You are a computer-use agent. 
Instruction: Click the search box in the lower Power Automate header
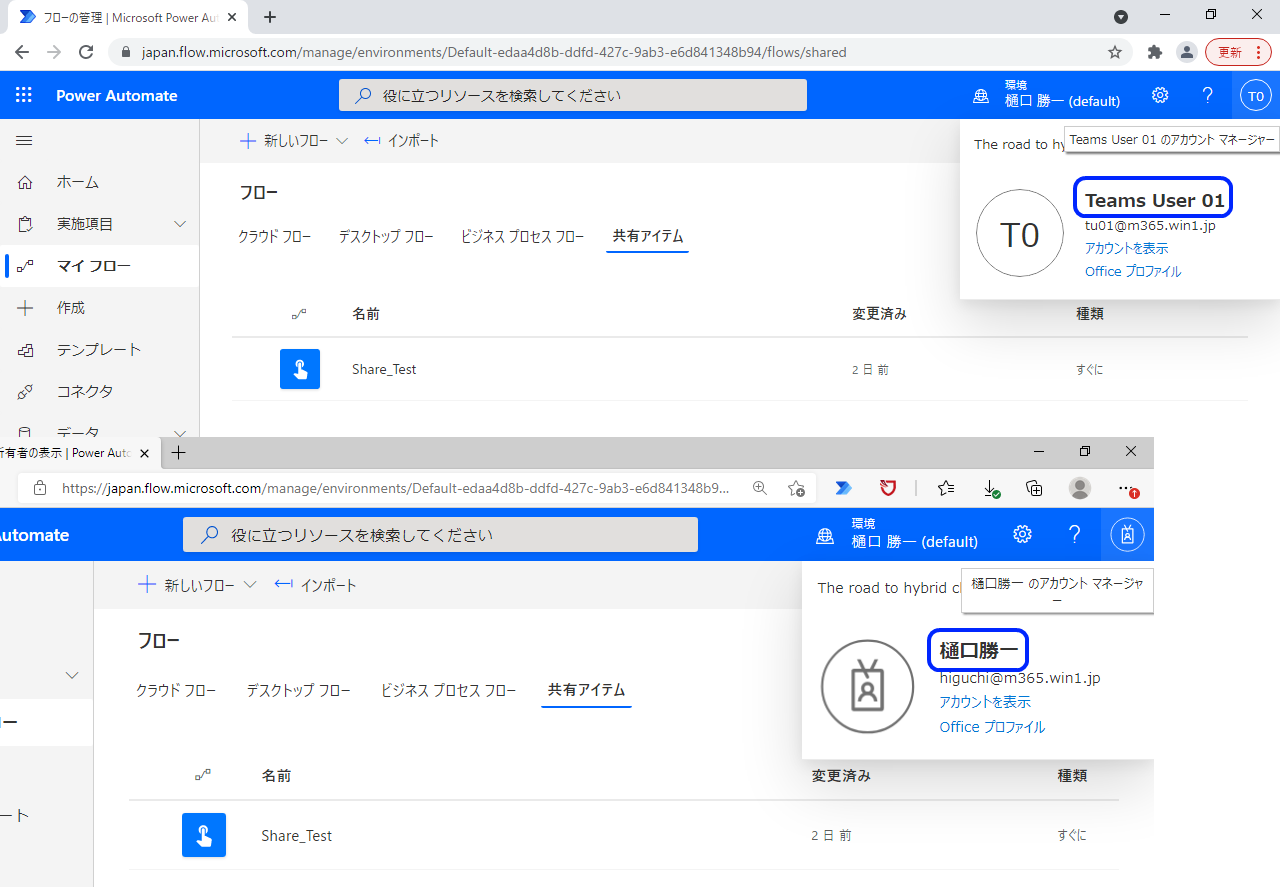click(x=440, y=534)
